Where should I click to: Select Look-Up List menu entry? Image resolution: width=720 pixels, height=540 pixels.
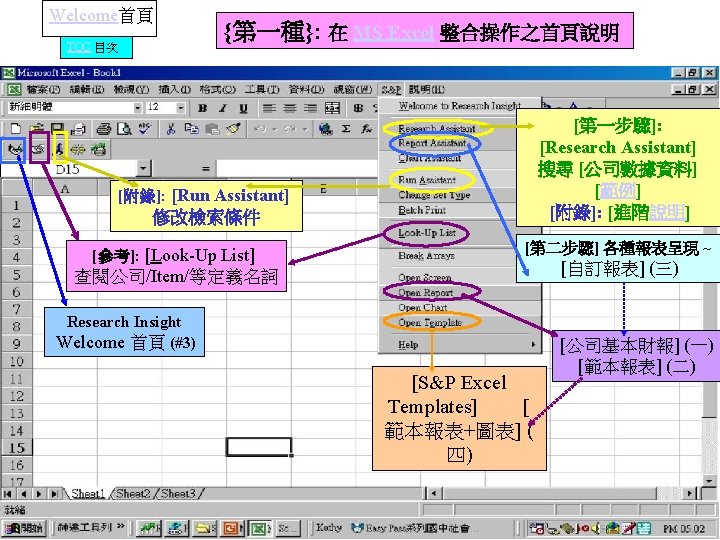coord(427,233)
